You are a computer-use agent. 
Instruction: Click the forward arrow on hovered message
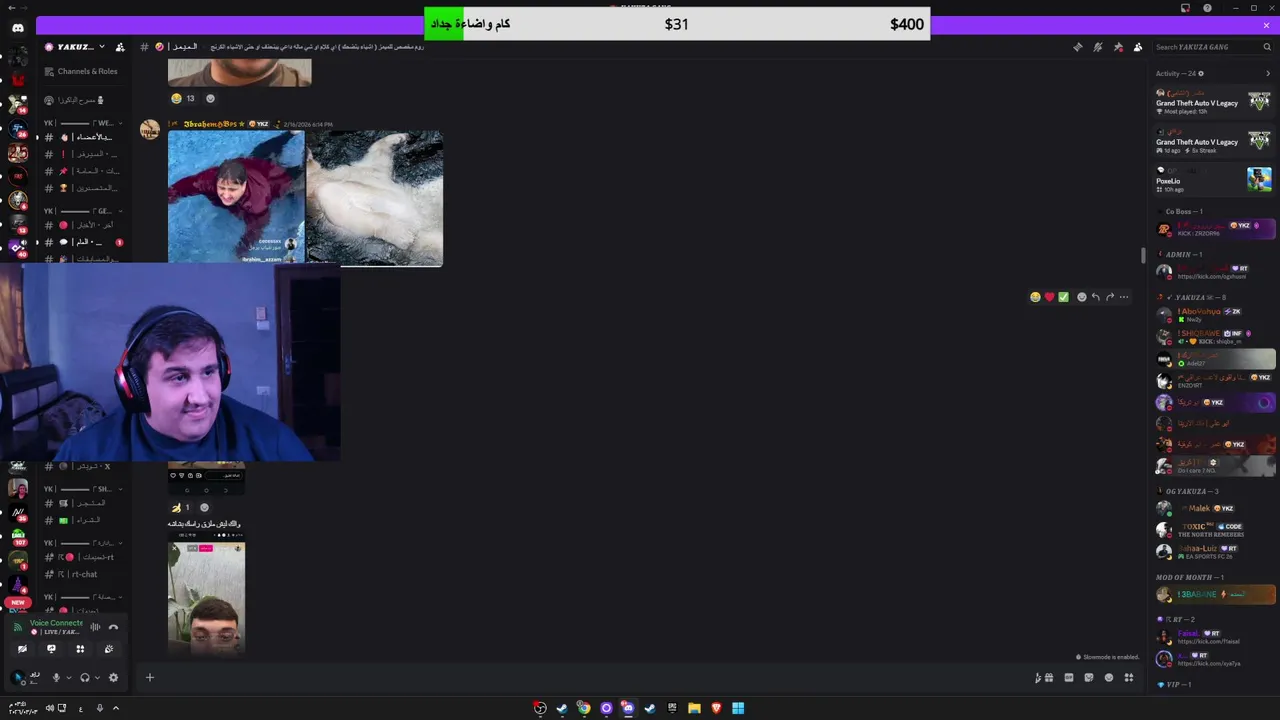pyautogui.click(x=1109, y=297)
